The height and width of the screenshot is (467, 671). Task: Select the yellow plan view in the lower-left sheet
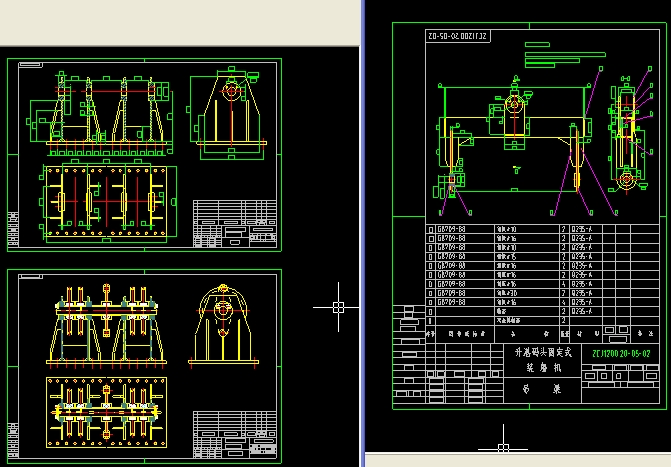106,412
